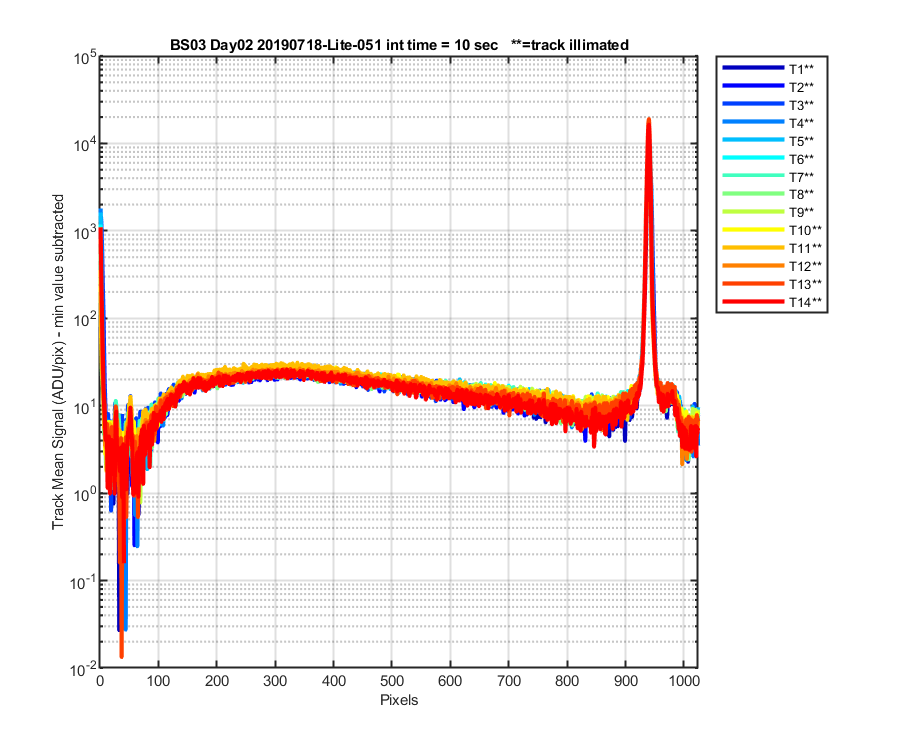Click the green T8 legend line

coord(753,193)
